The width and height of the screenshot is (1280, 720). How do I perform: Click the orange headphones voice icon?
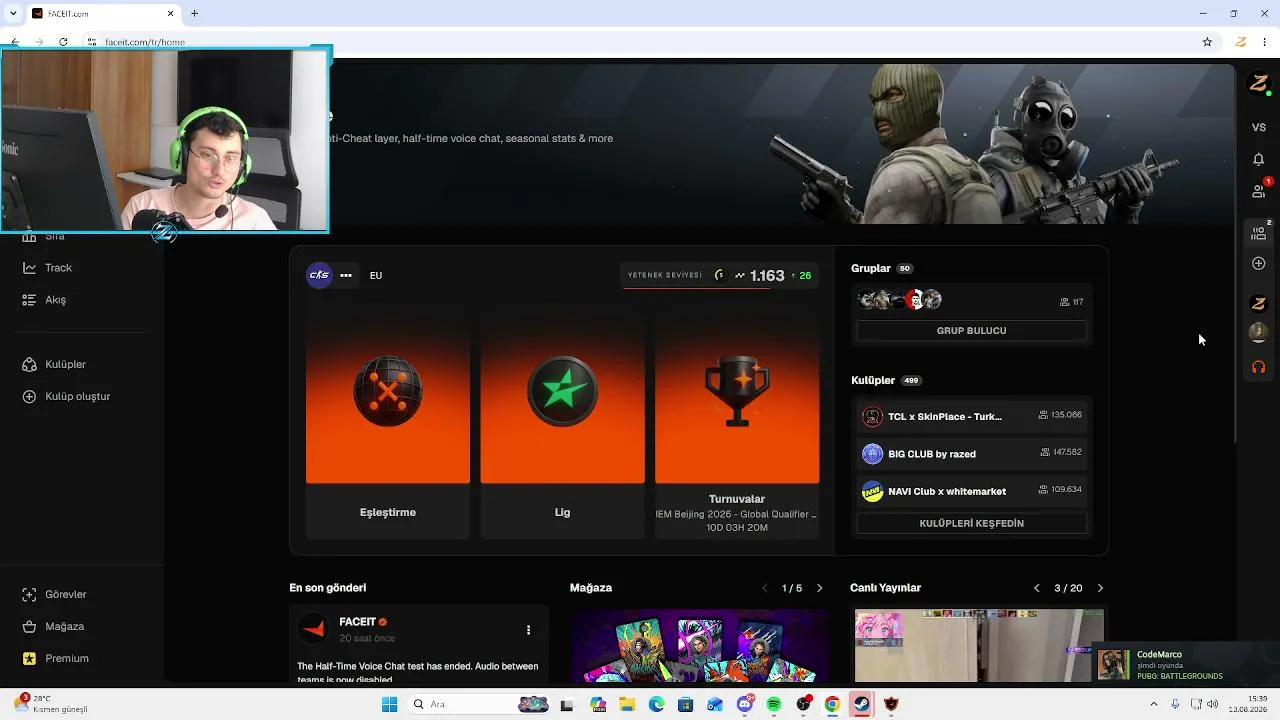click(1259, 367)
